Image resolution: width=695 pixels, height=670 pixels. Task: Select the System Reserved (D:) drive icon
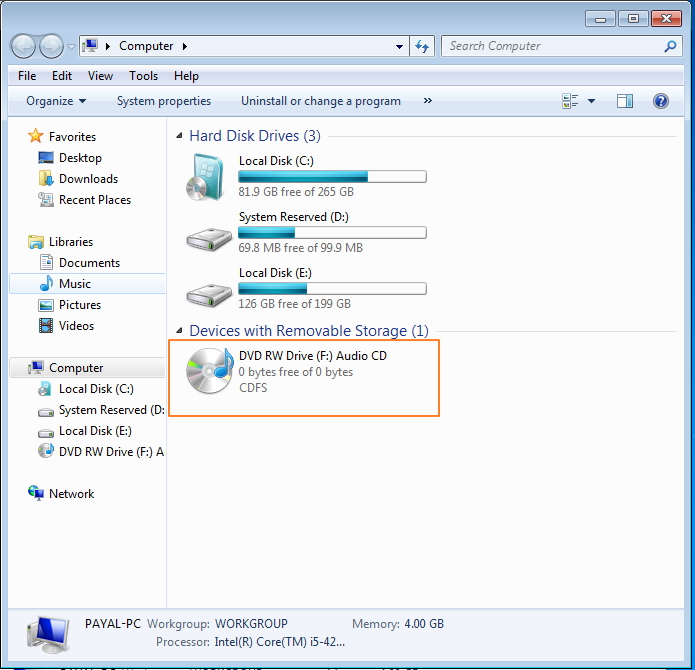[x=209, y=235]
